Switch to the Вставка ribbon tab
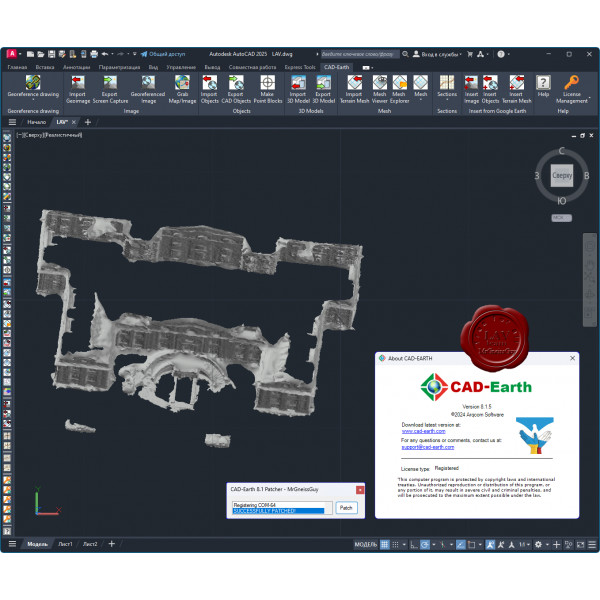Screen dimensions: 600x600 click(45, 67)
